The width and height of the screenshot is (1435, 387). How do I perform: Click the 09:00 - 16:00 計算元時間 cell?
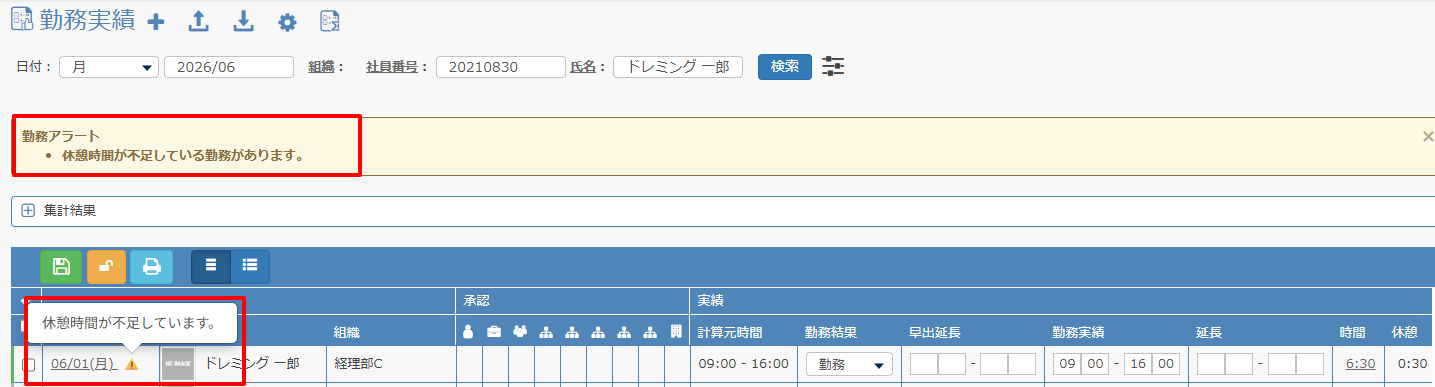click(744, 364)
